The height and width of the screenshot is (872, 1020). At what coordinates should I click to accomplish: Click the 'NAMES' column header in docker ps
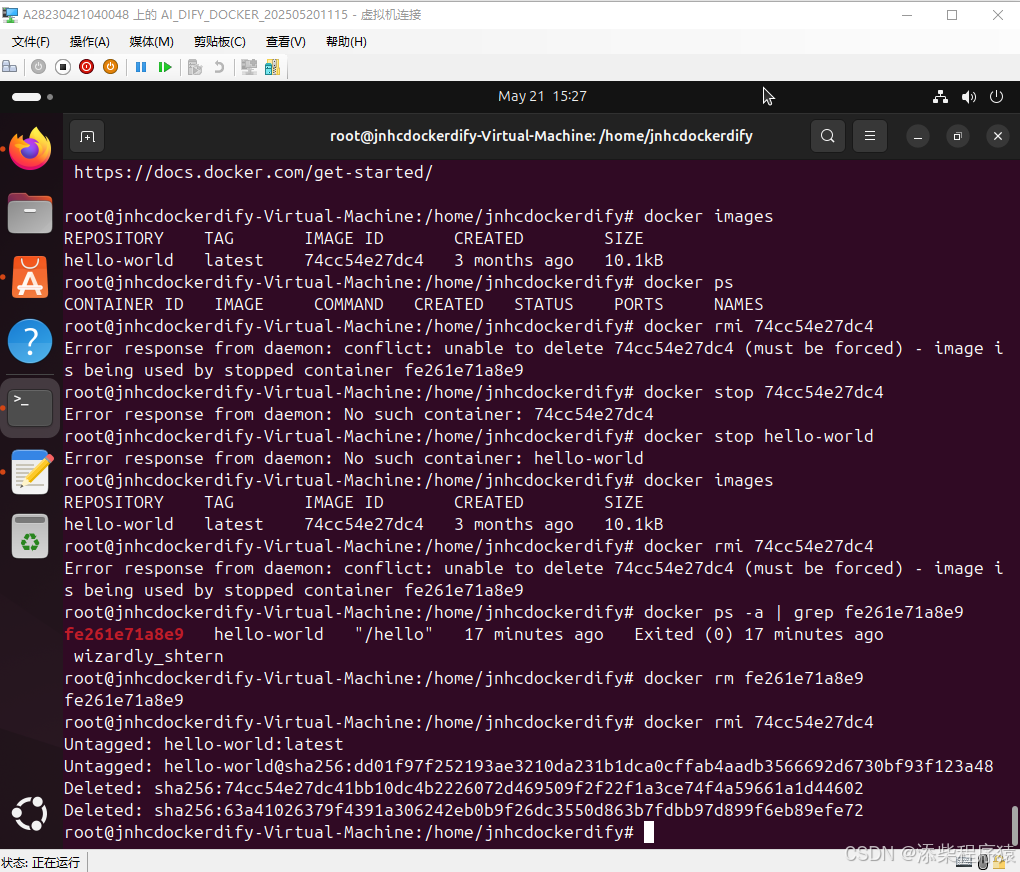(x=738, y=305)
